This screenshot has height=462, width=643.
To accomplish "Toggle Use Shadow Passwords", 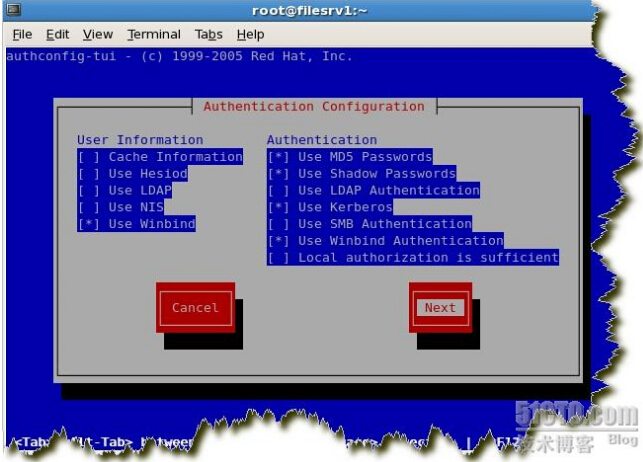I will click(362, 173).
